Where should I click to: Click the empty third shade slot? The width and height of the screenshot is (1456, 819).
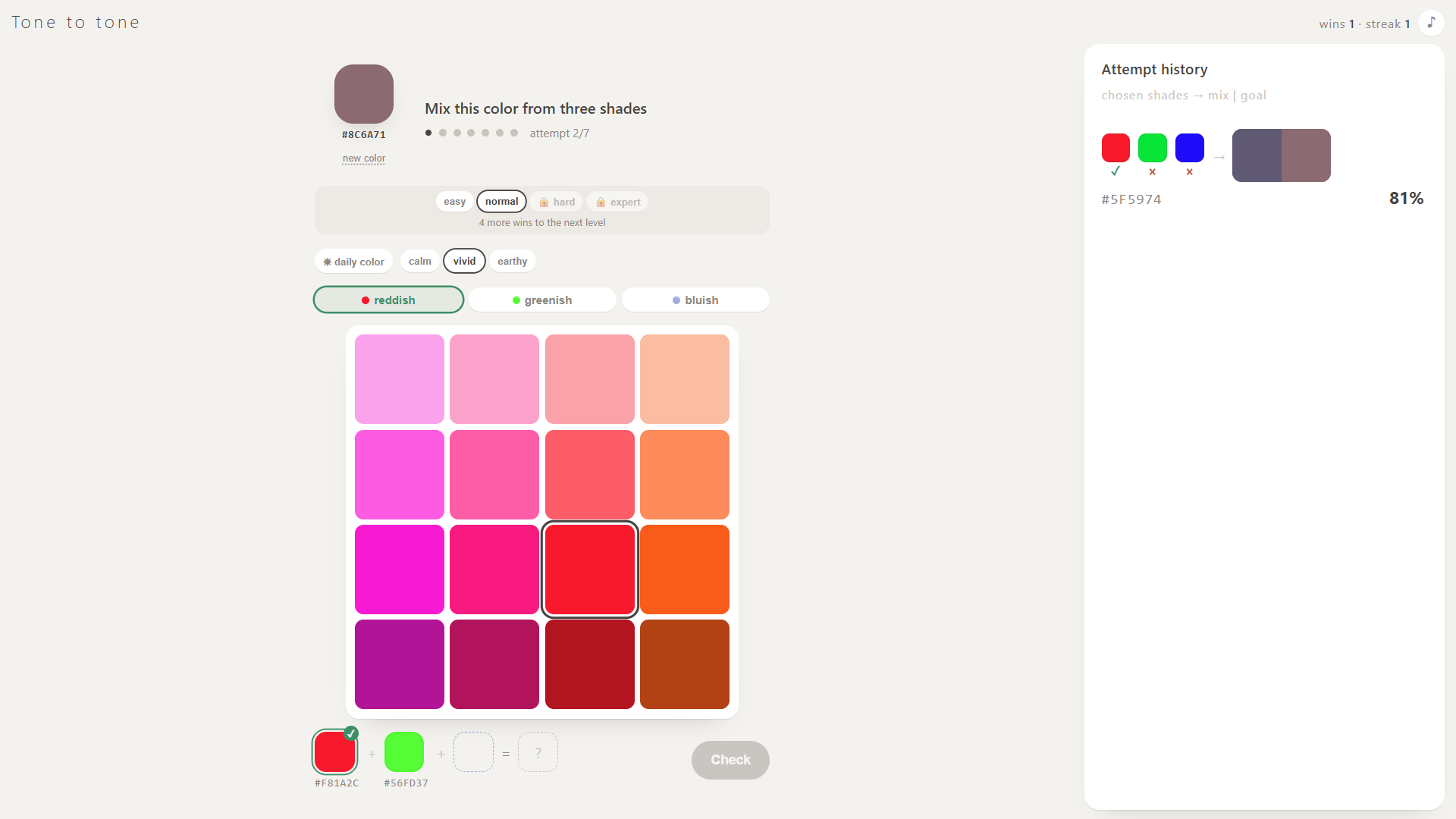(x=474, y=752)
